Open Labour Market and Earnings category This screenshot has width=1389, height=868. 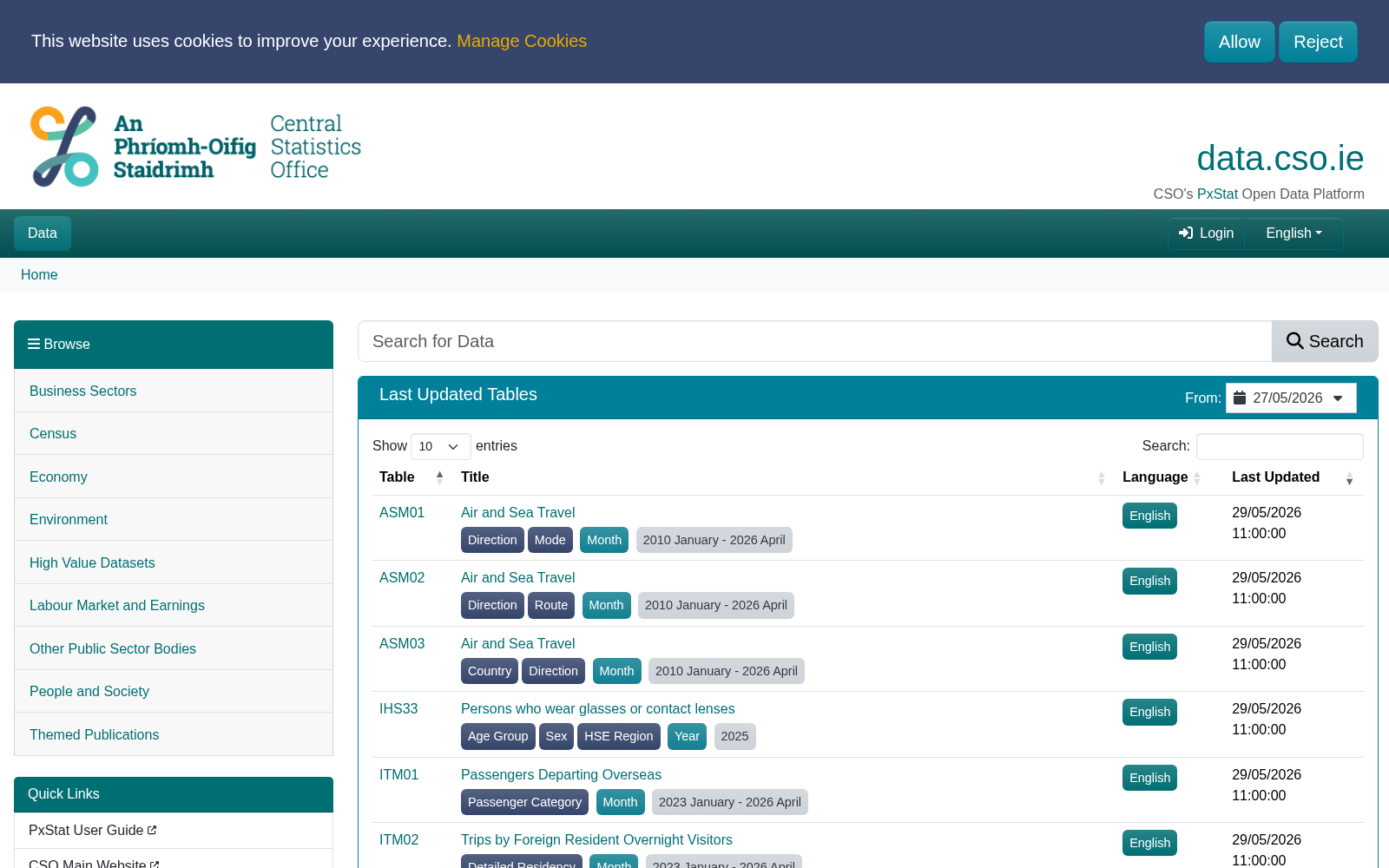tap(174, 605)
